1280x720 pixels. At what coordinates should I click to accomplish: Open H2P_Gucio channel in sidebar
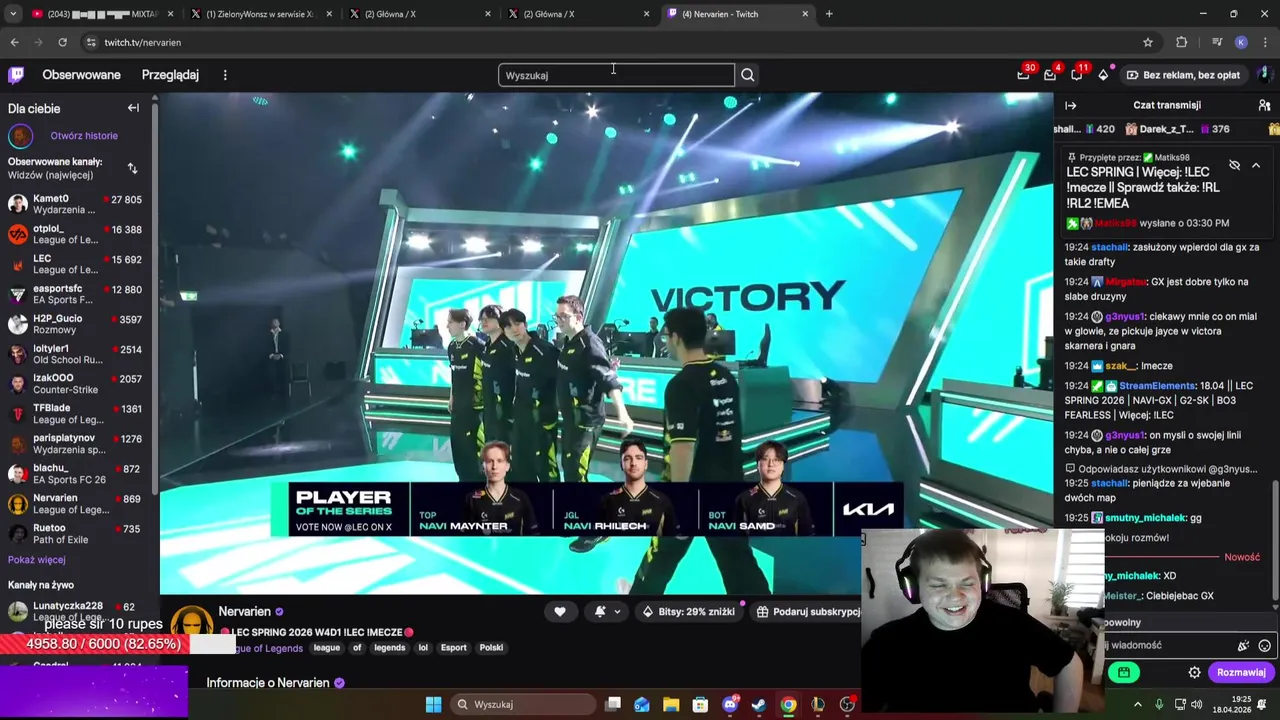75,324
